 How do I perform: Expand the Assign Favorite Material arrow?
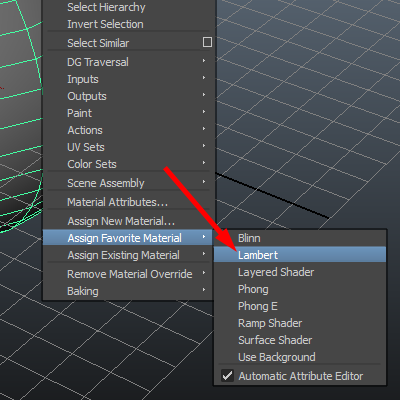pyautogui.click(x=204, y=237)
